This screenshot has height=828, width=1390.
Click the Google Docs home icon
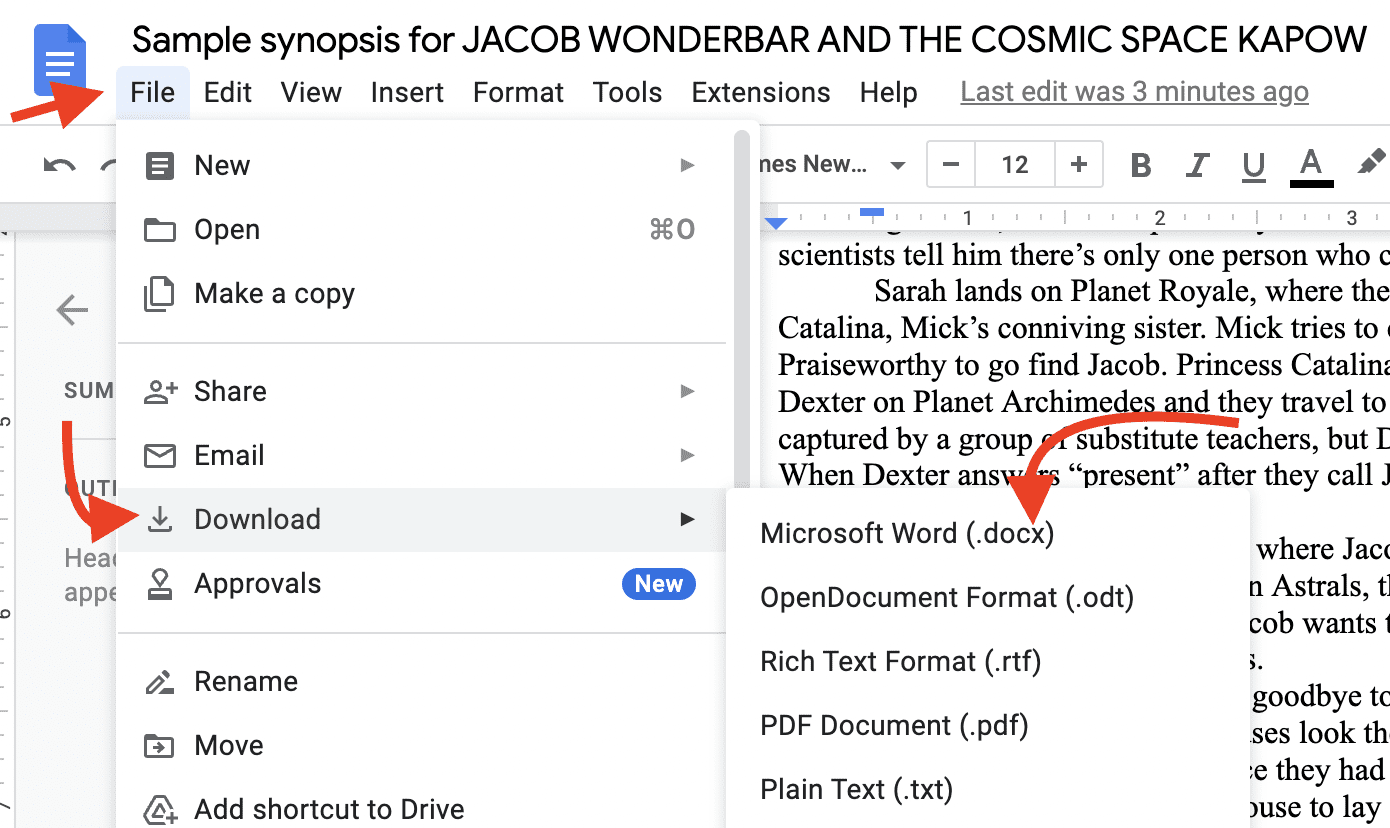[60, 60]
